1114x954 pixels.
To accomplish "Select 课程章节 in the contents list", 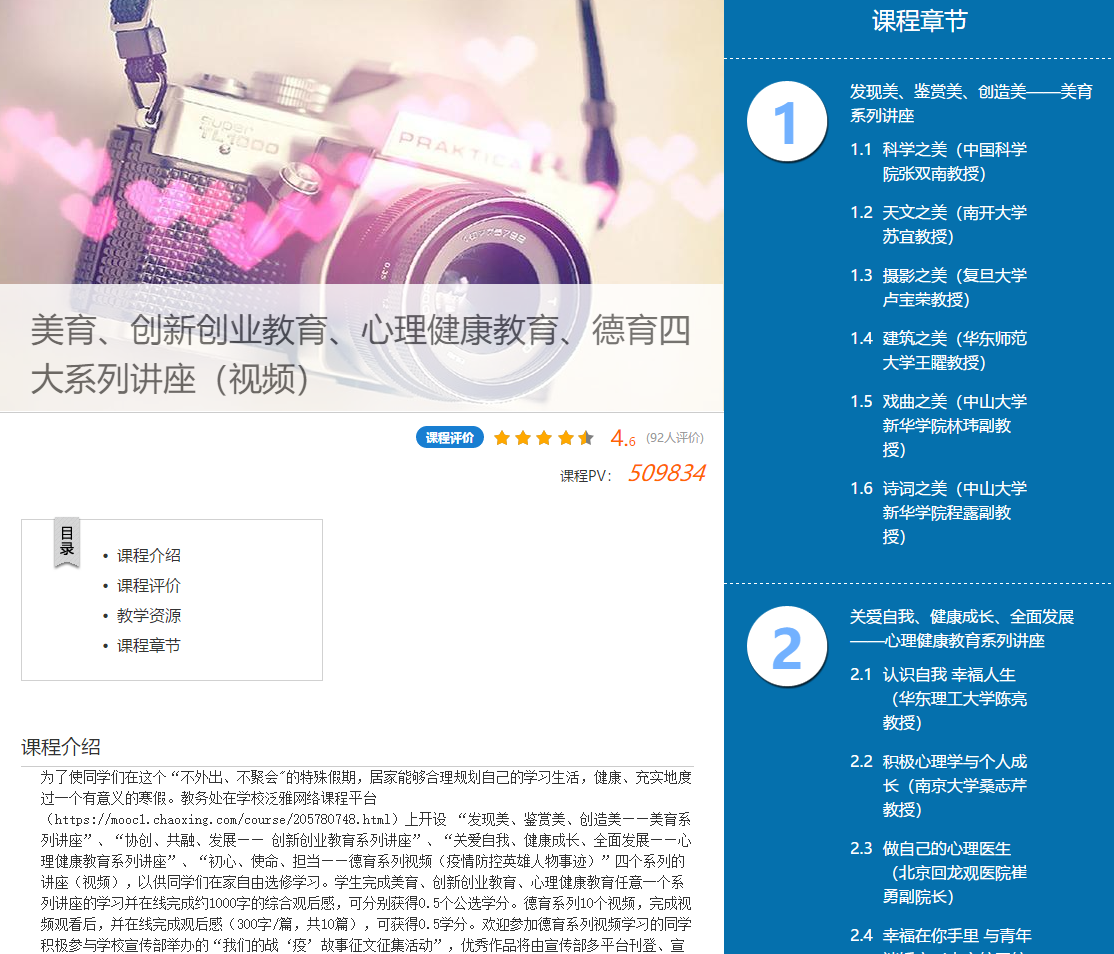I will coord(148,645).
